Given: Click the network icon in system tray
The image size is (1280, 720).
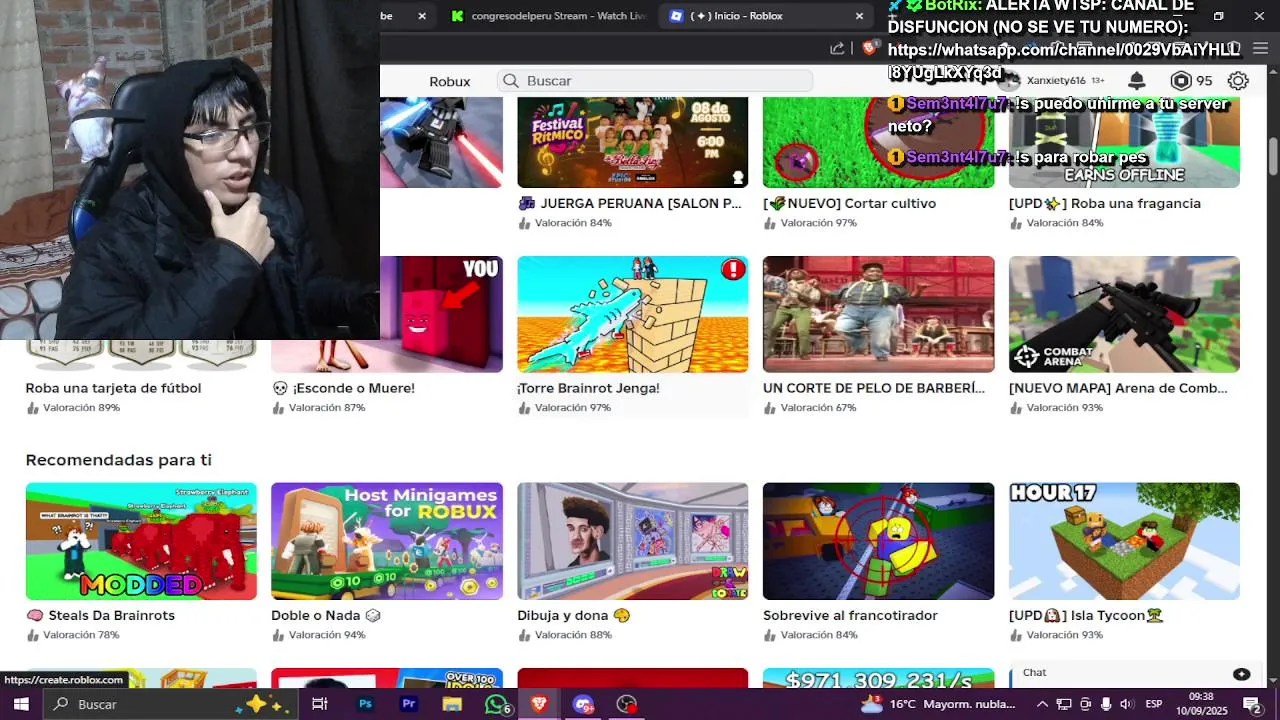Looking at the screenshot, I should 1064,704.
